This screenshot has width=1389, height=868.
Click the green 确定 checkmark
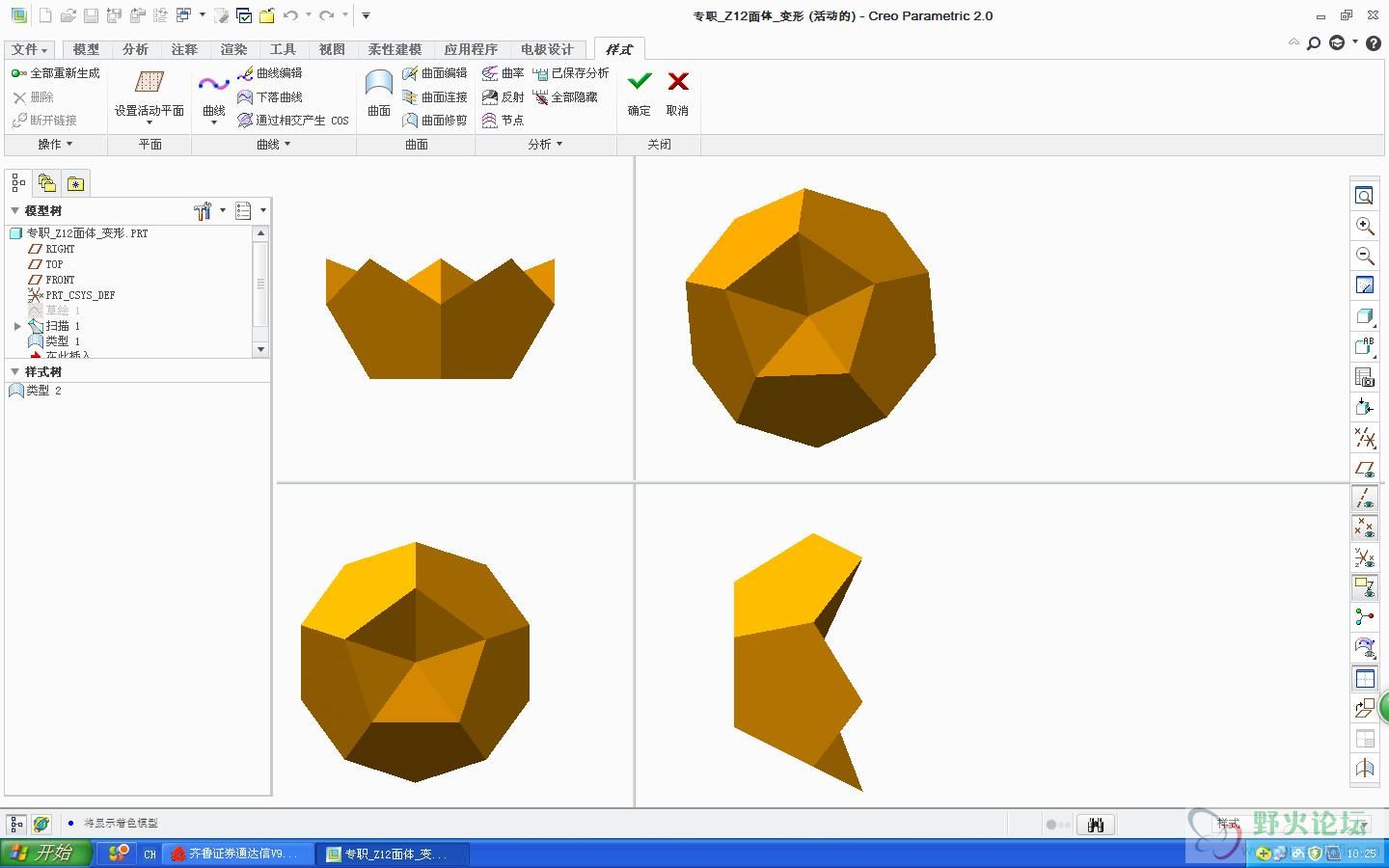tap(640, 82)
